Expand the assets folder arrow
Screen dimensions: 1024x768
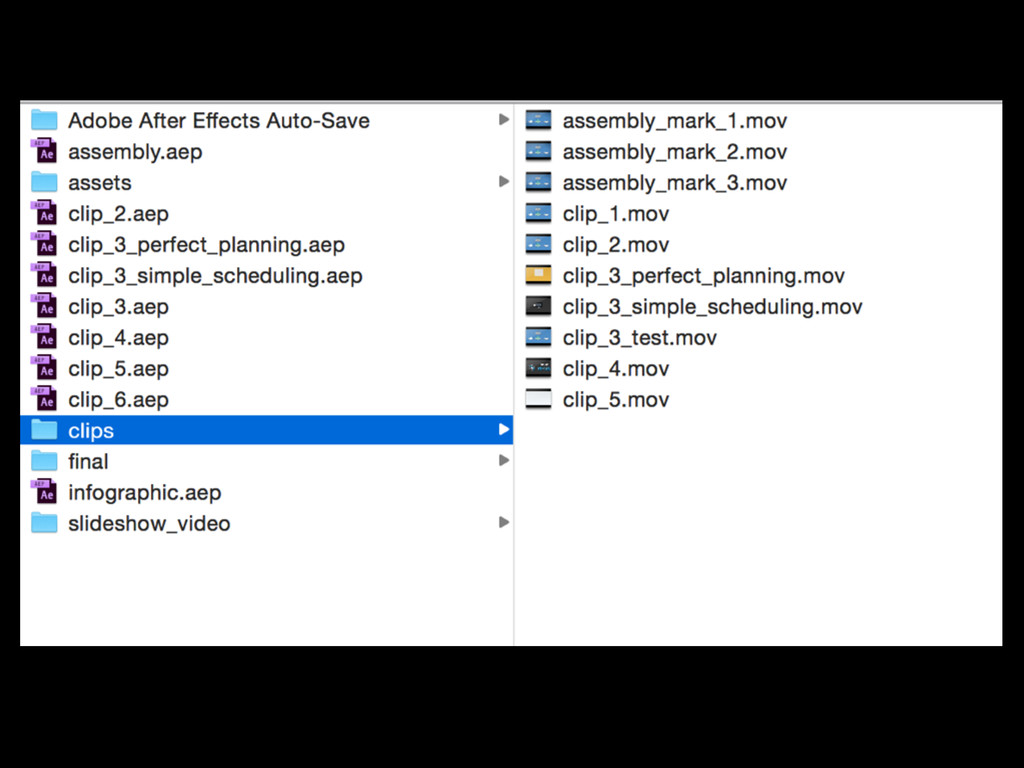[504, 183]
